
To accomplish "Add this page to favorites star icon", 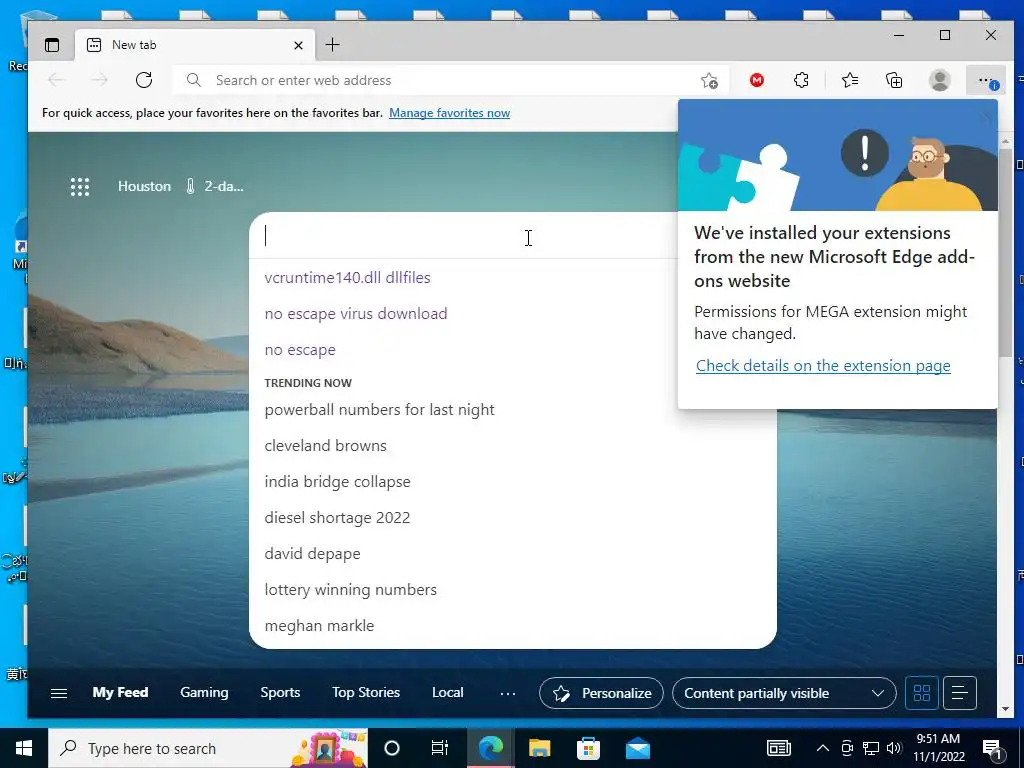I will 709,80.
